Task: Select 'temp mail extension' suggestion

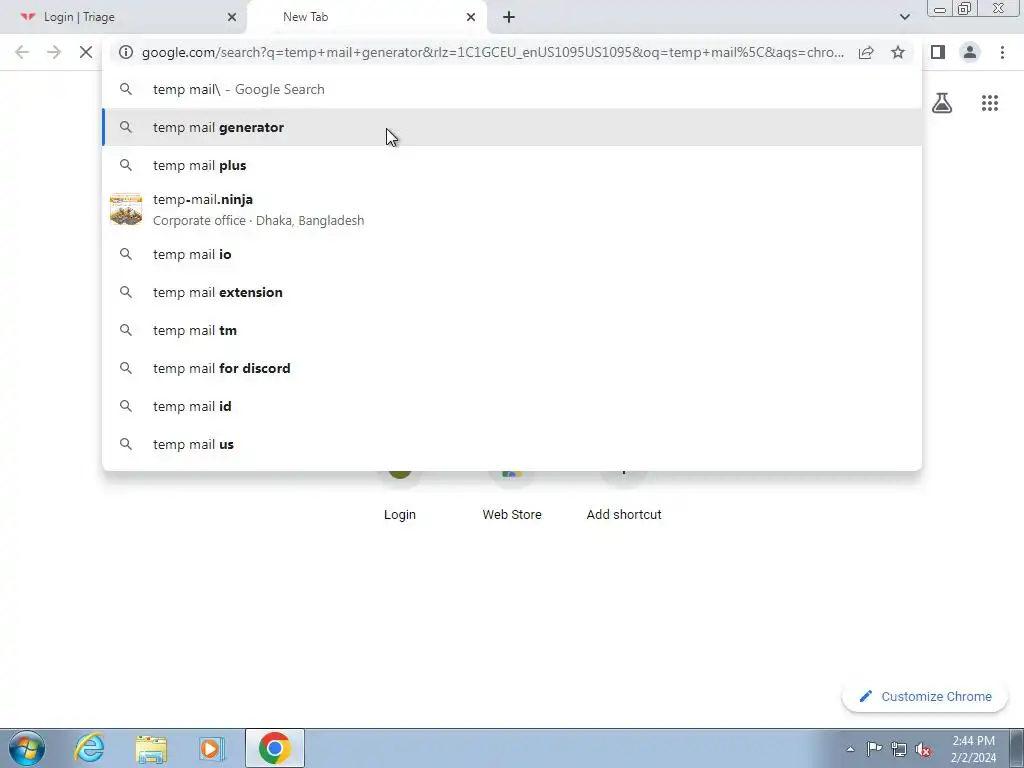Action: pos(512,292)
